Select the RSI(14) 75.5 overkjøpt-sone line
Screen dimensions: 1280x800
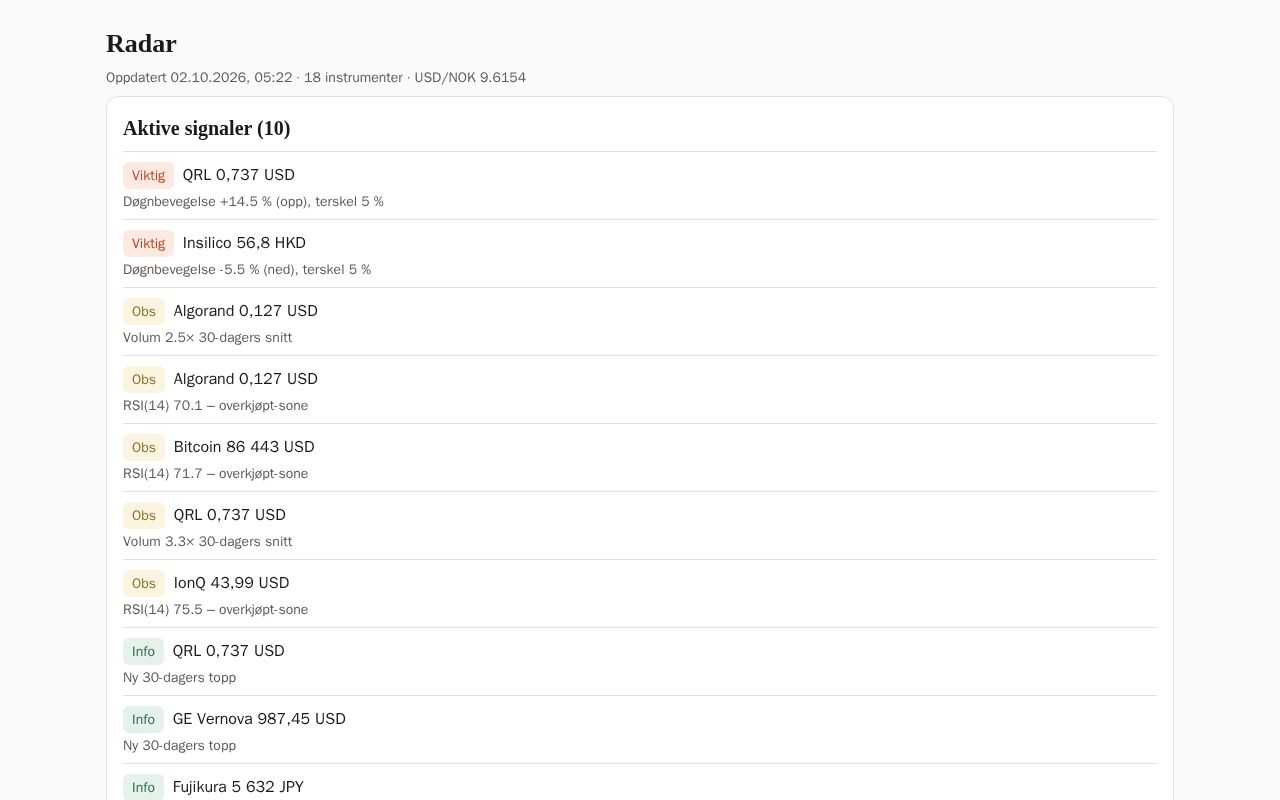(x=216, y=609)
